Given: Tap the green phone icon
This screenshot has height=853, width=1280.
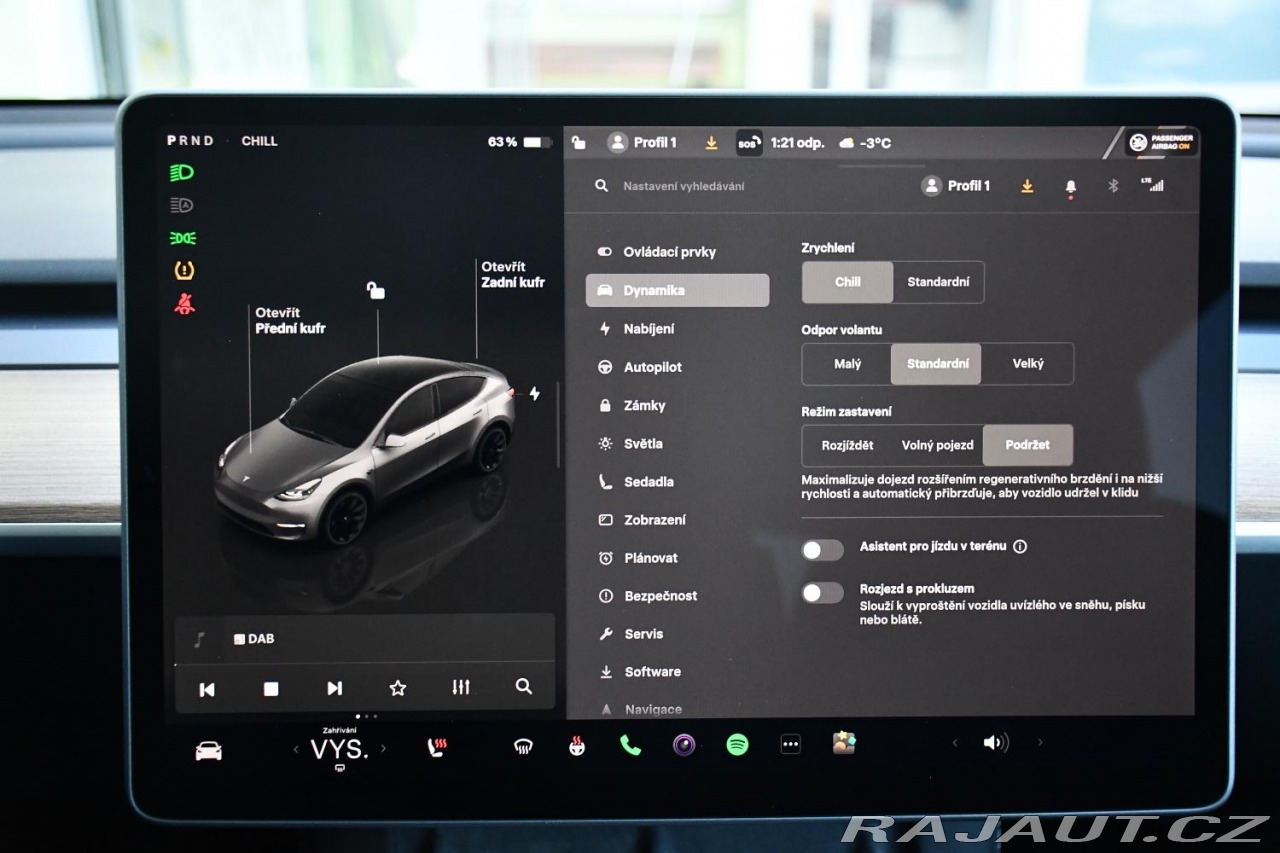Looking at the screenshot, I should (630, 744).
